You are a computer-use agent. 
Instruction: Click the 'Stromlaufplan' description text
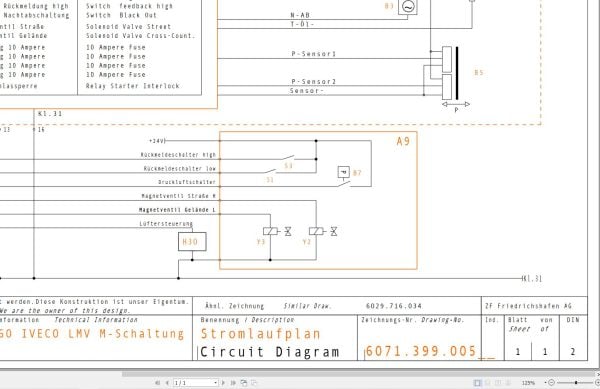coord(261,334)
